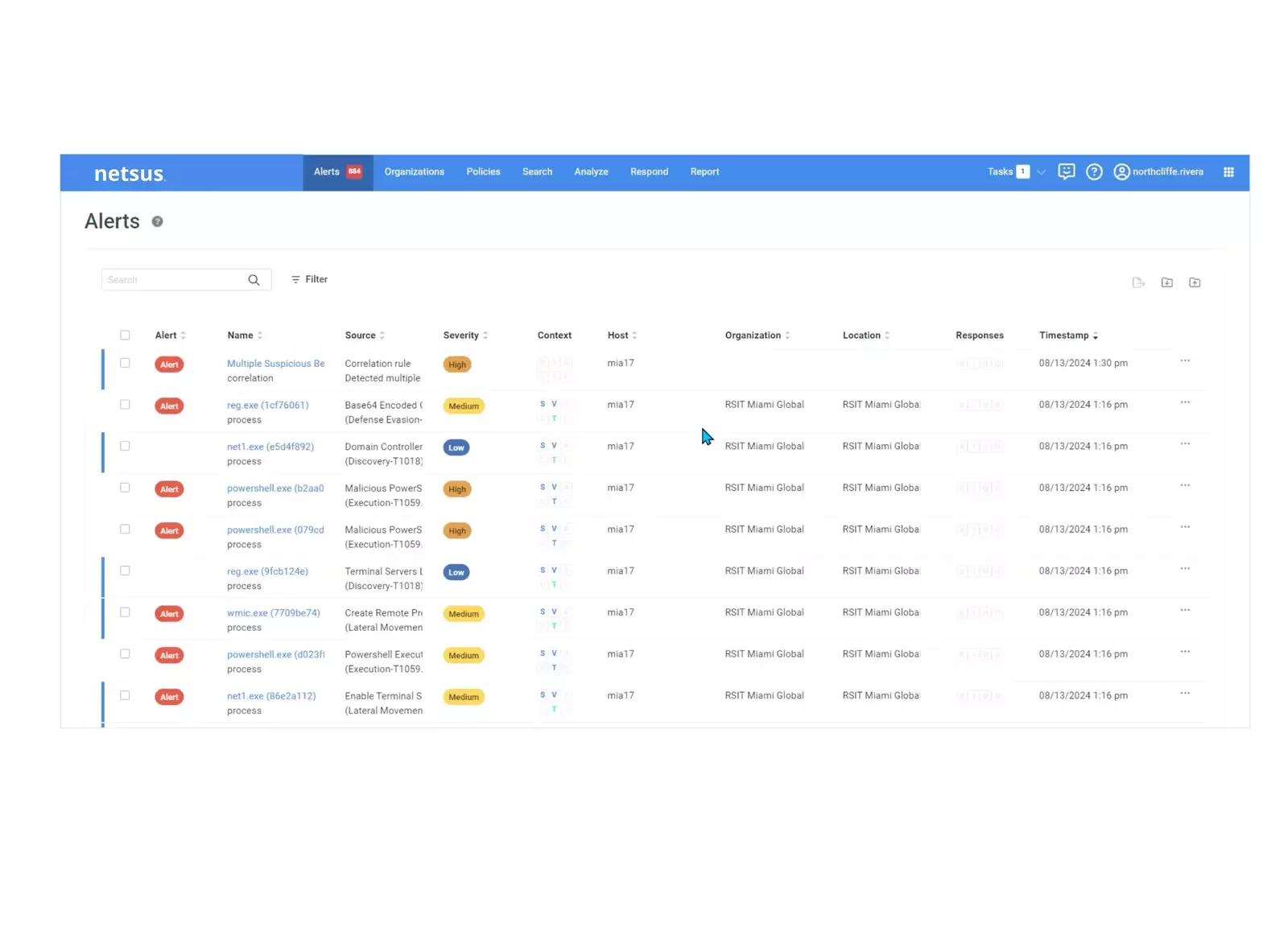The image size is (1288, 927).
Task: Open the apps grid menu icon
Action: (x=1228, y=172)
